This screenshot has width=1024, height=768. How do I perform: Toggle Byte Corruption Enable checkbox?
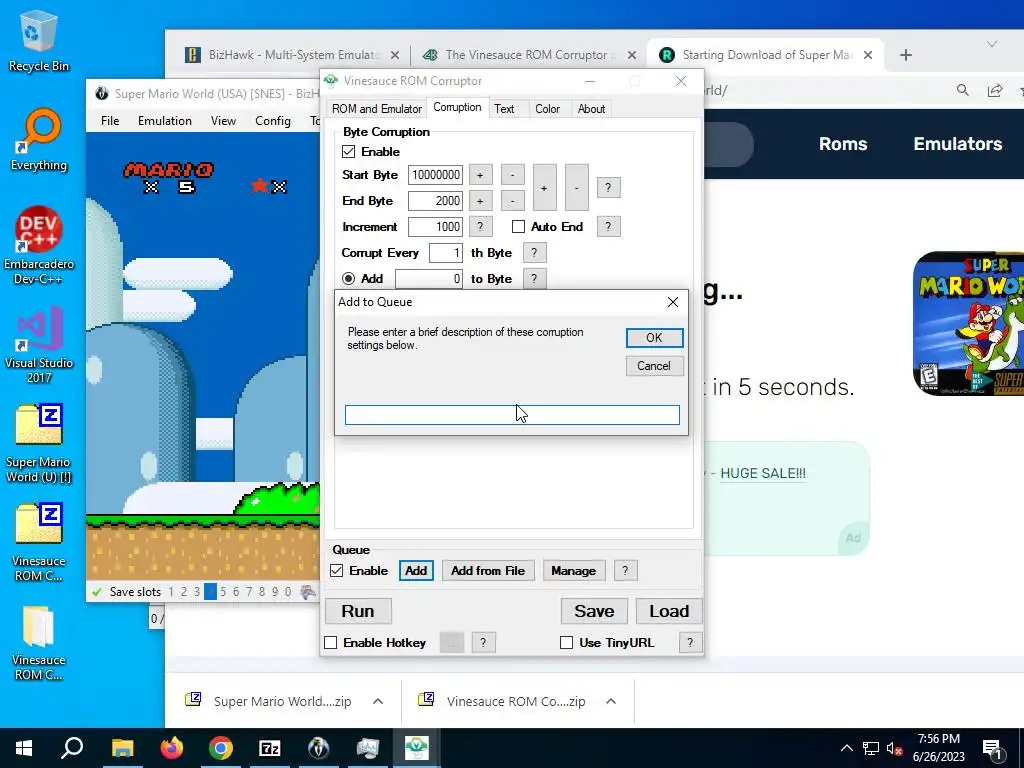pyautogui.click(x=348, y=152)
